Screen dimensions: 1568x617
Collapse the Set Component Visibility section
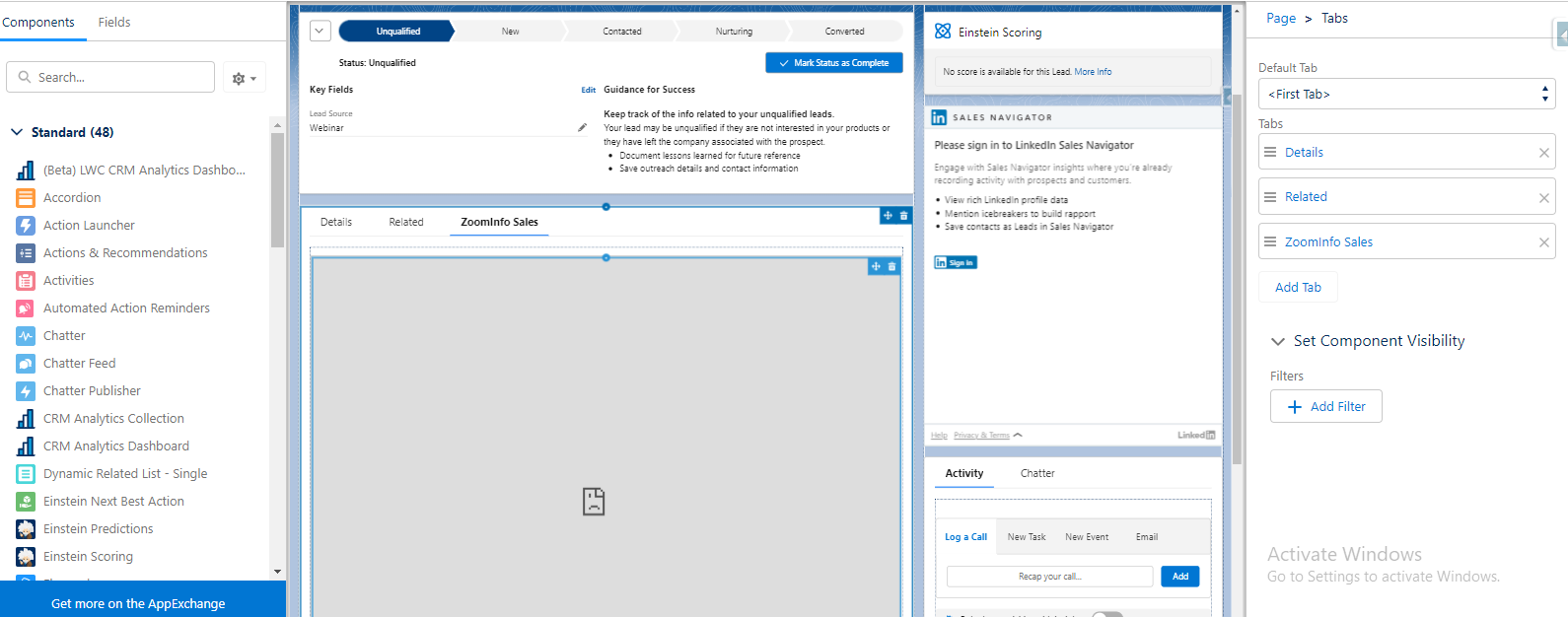pyautogui.click(x=1278, y=341)
